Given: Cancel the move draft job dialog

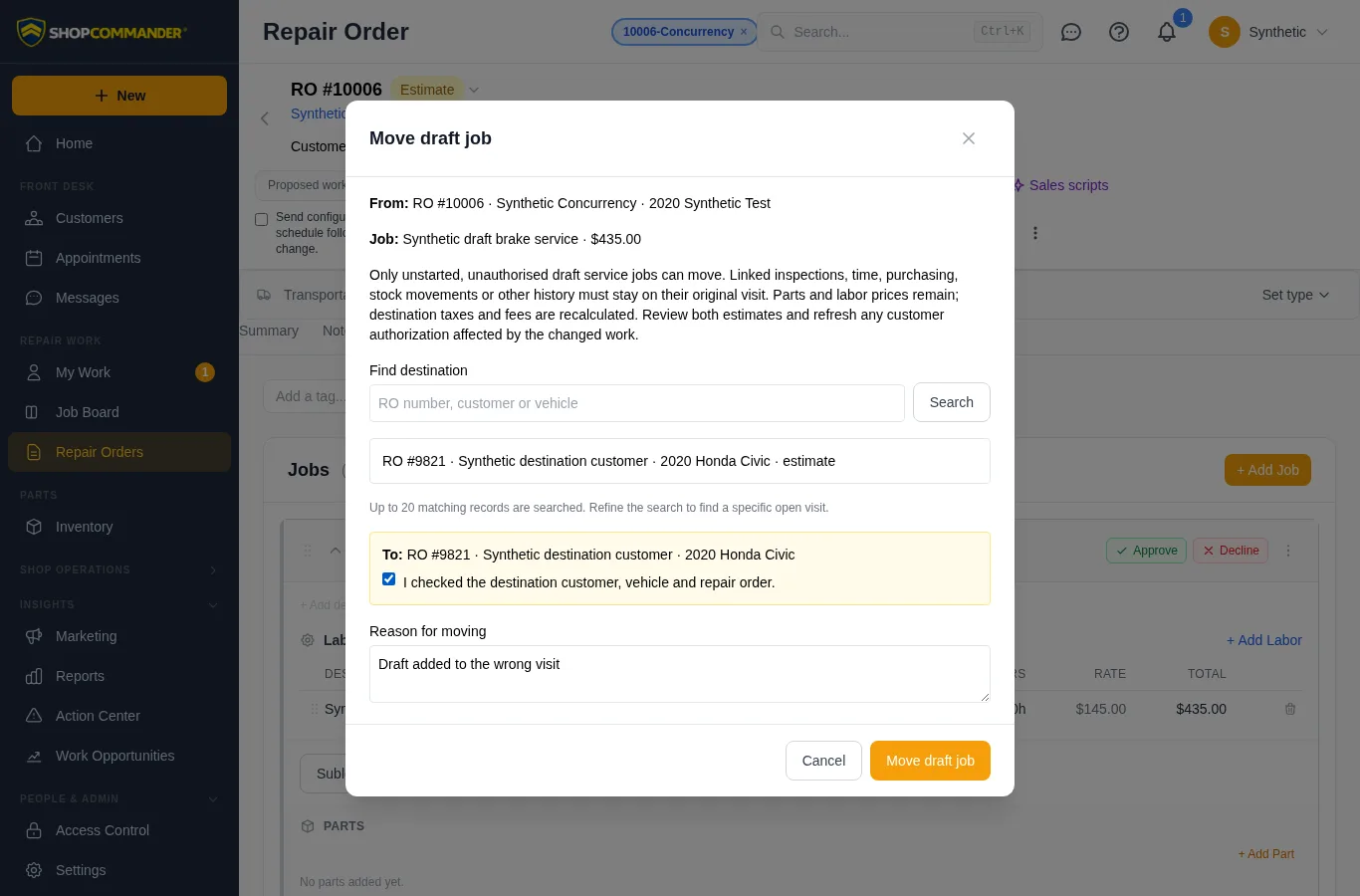Looking at the screenshot, I should [x=823, y=761].
